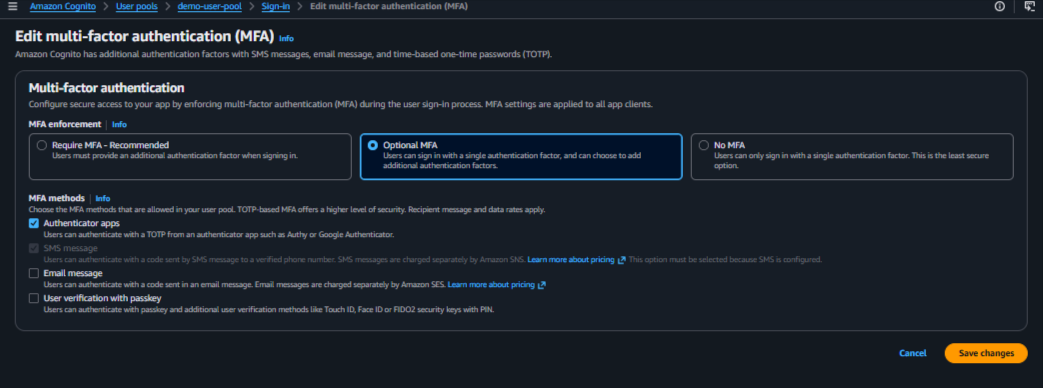The image size is (1043, 388).
Task: Enable Email message checkbox
Action: point(33,274)
